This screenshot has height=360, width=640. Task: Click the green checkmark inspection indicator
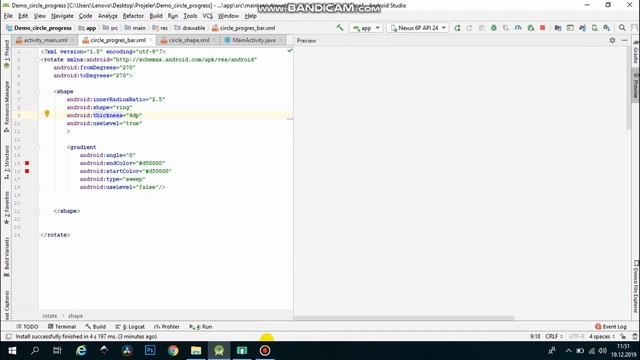click(x=289, y=51)
